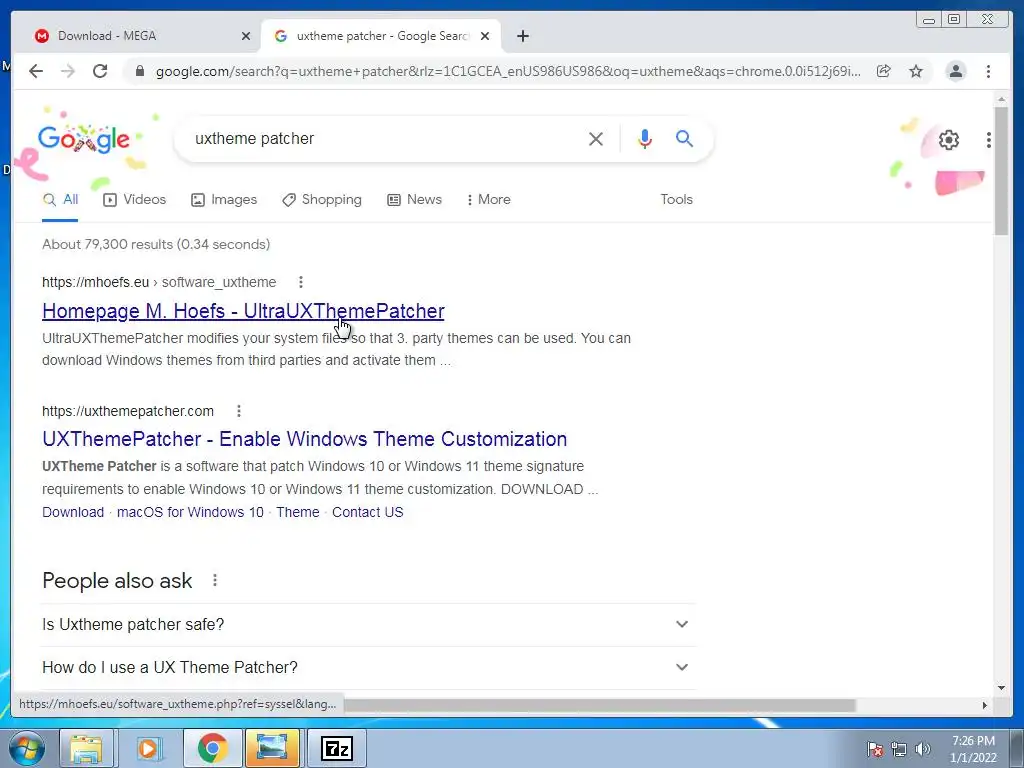Close the uxtheme patcher Google Search tab

pyautogui.click(x=485, y=36)
